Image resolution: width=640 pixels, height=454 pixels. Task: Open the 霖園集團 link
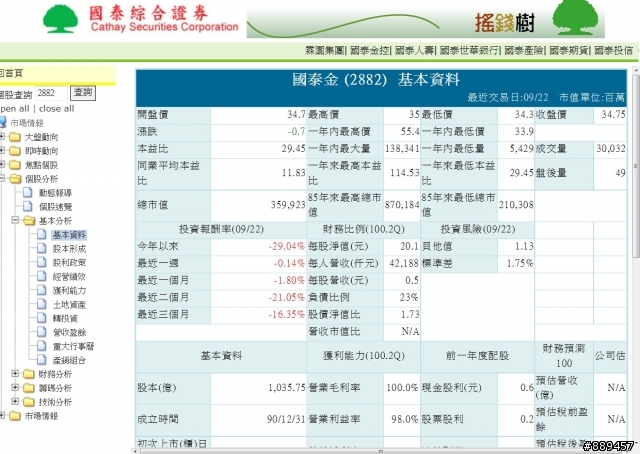(325, 50)
